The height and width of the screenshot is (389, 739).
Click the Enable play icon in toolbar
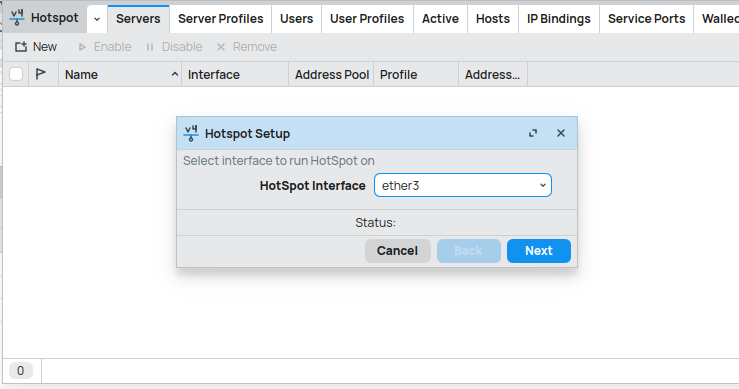[x=82, y=47]
